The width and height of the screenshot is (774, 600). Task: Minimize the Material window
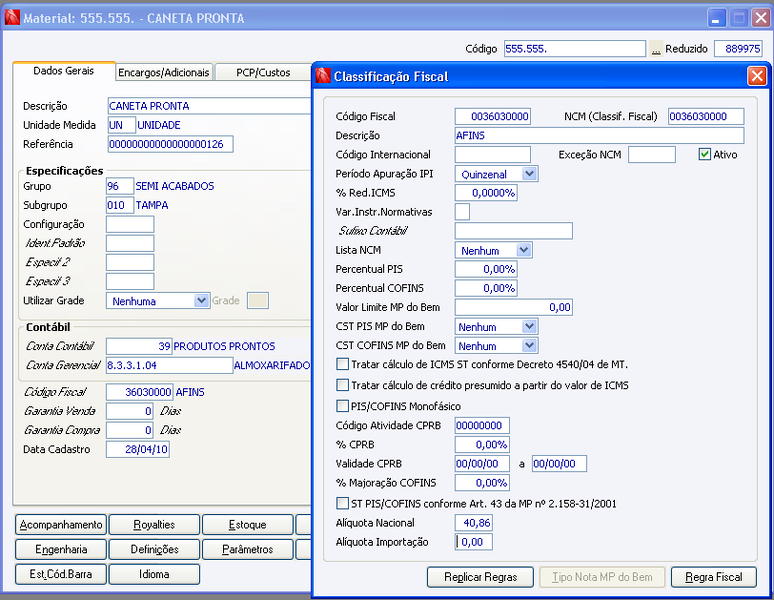coord(716,18)
